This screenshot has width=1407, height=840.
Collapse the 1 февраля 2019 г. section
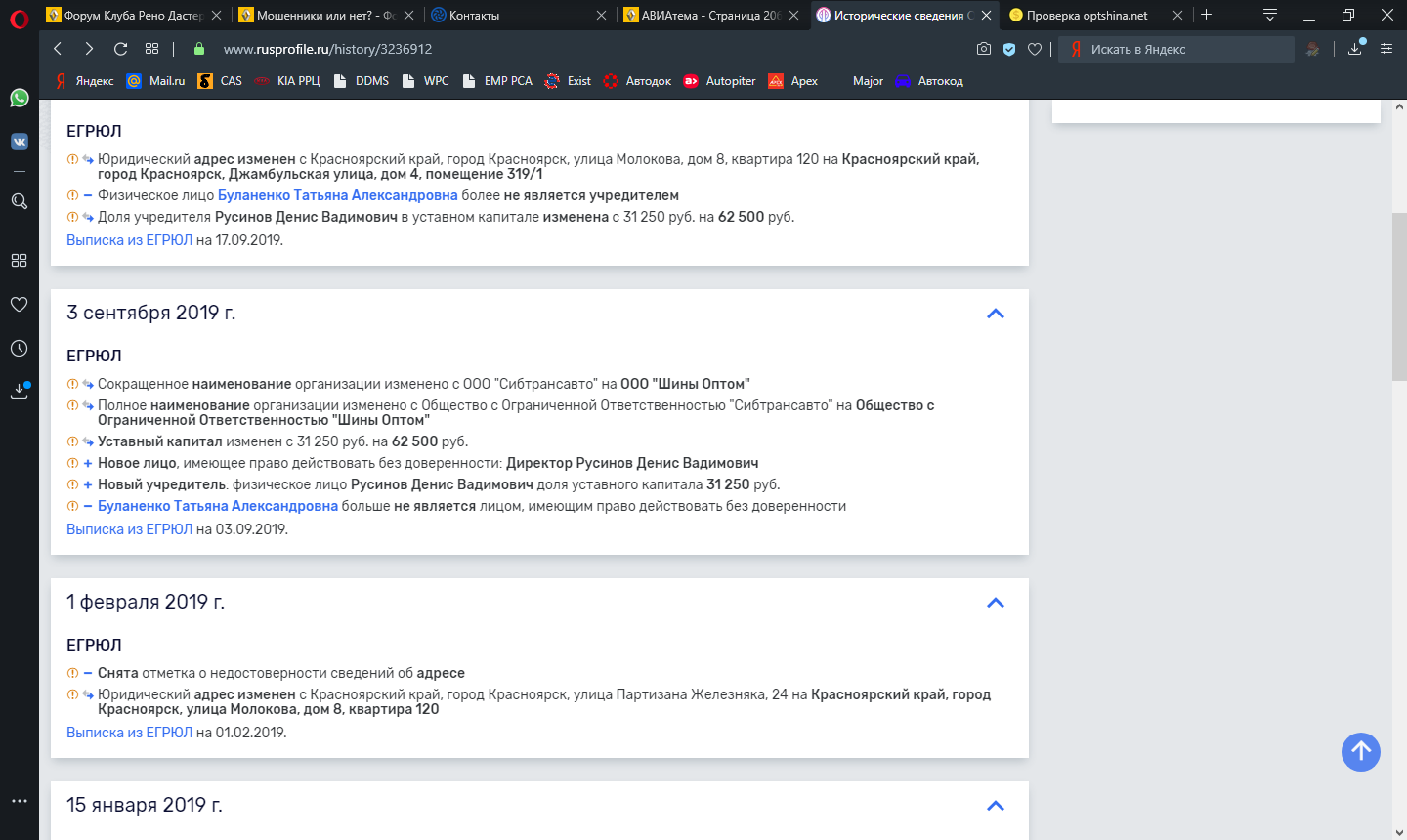click(996, 603)
